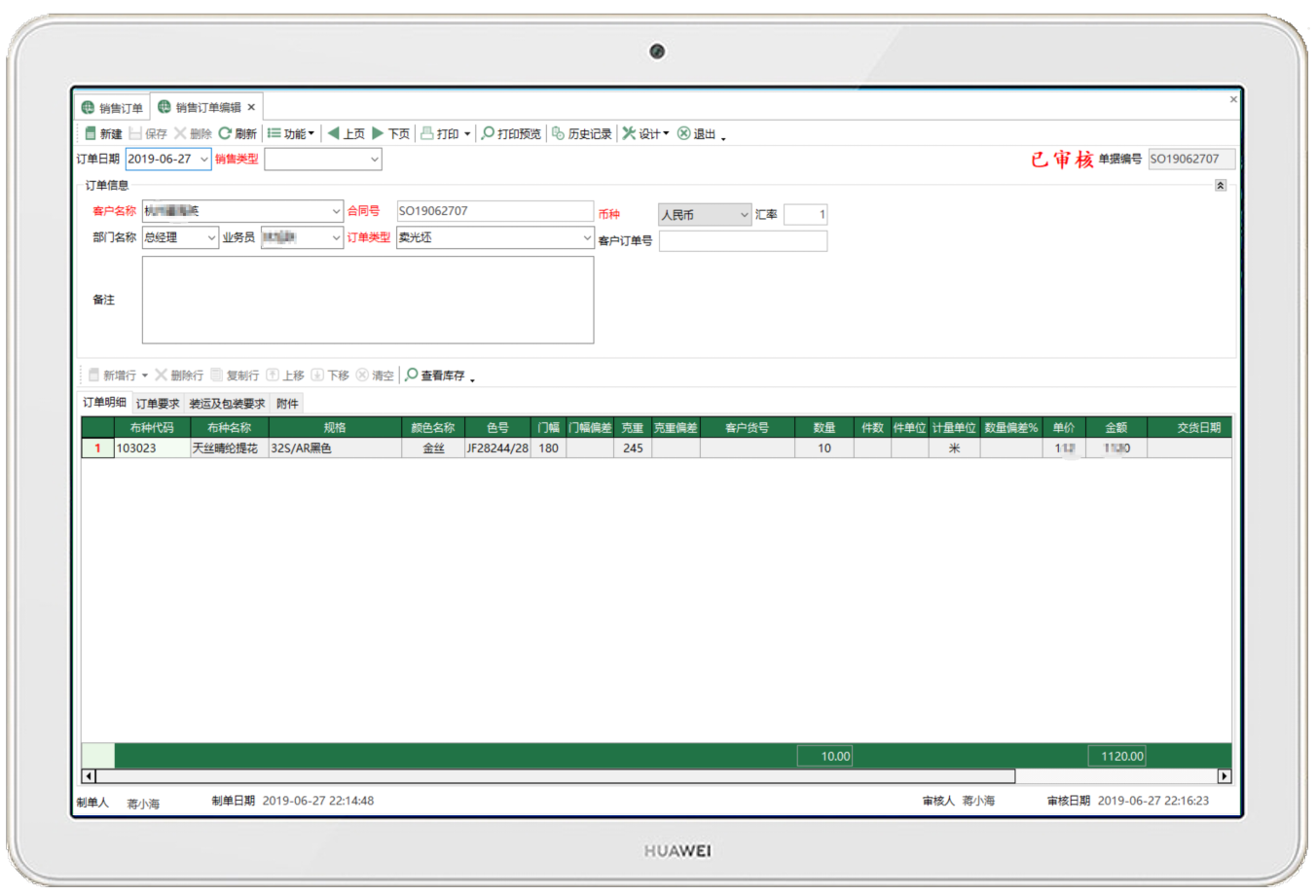
Task: Click 删除行 to delete a row
Action: click(179, 375)
